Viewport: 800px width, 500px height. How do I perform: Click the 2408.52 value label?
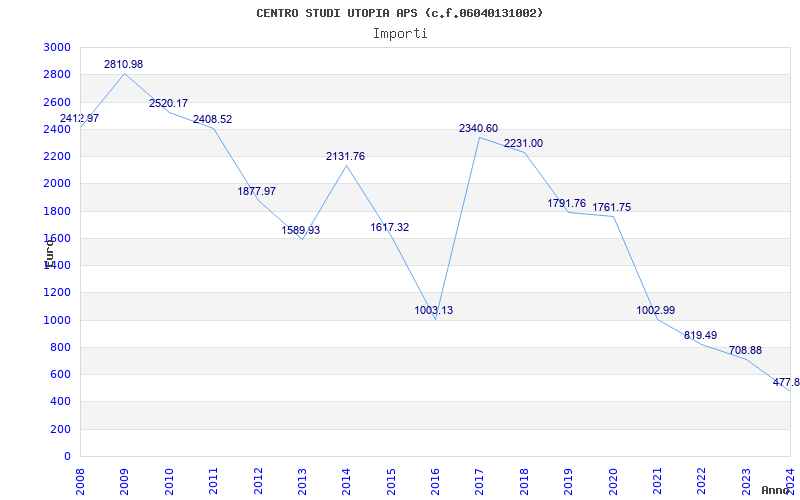212,119
